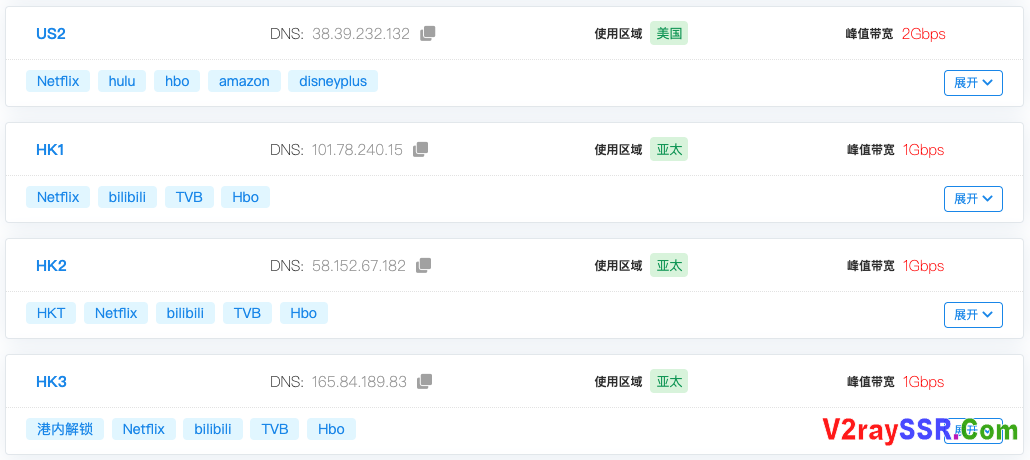Screen dimensions: 1030x460
Task: Copy the HK2 DNS address icon
Action: tap(424, 265)
